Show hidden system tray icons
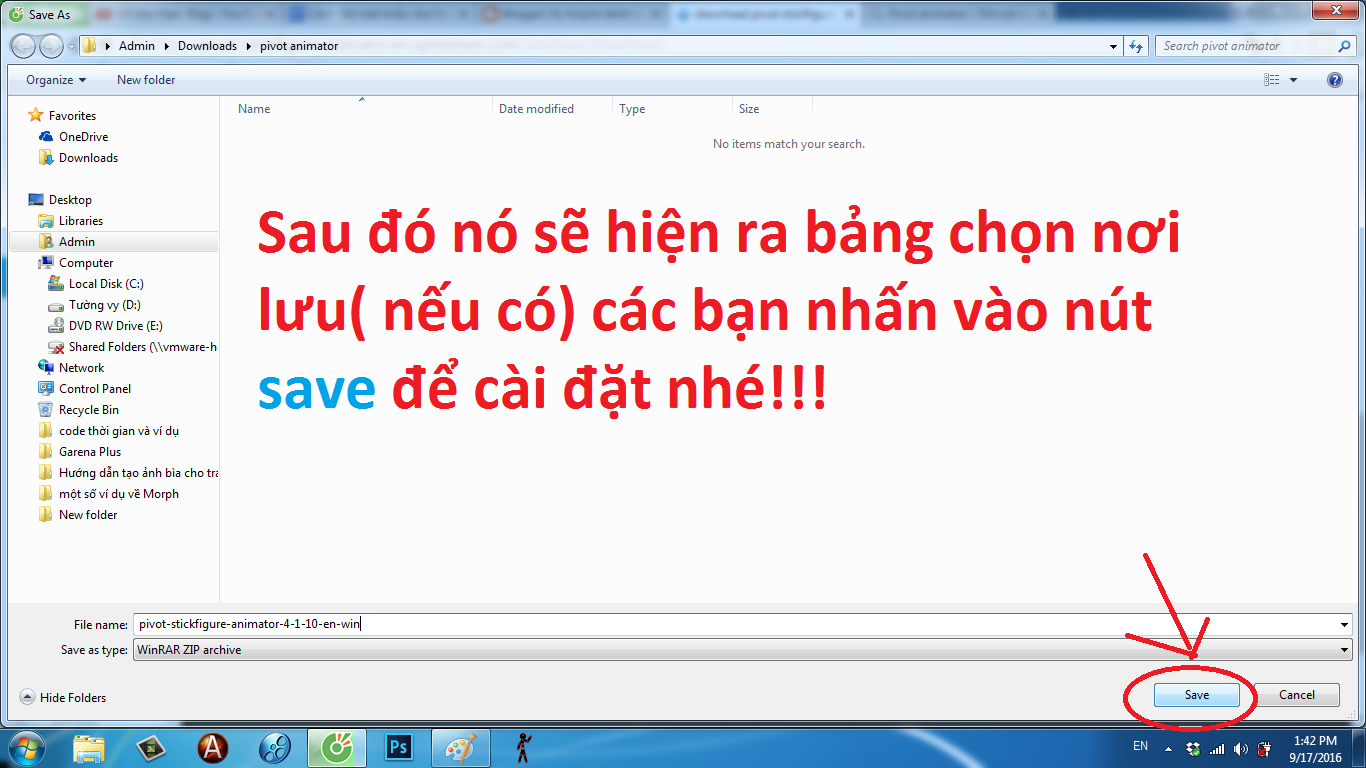1366x768 pixels. (x=1166, y=748)
